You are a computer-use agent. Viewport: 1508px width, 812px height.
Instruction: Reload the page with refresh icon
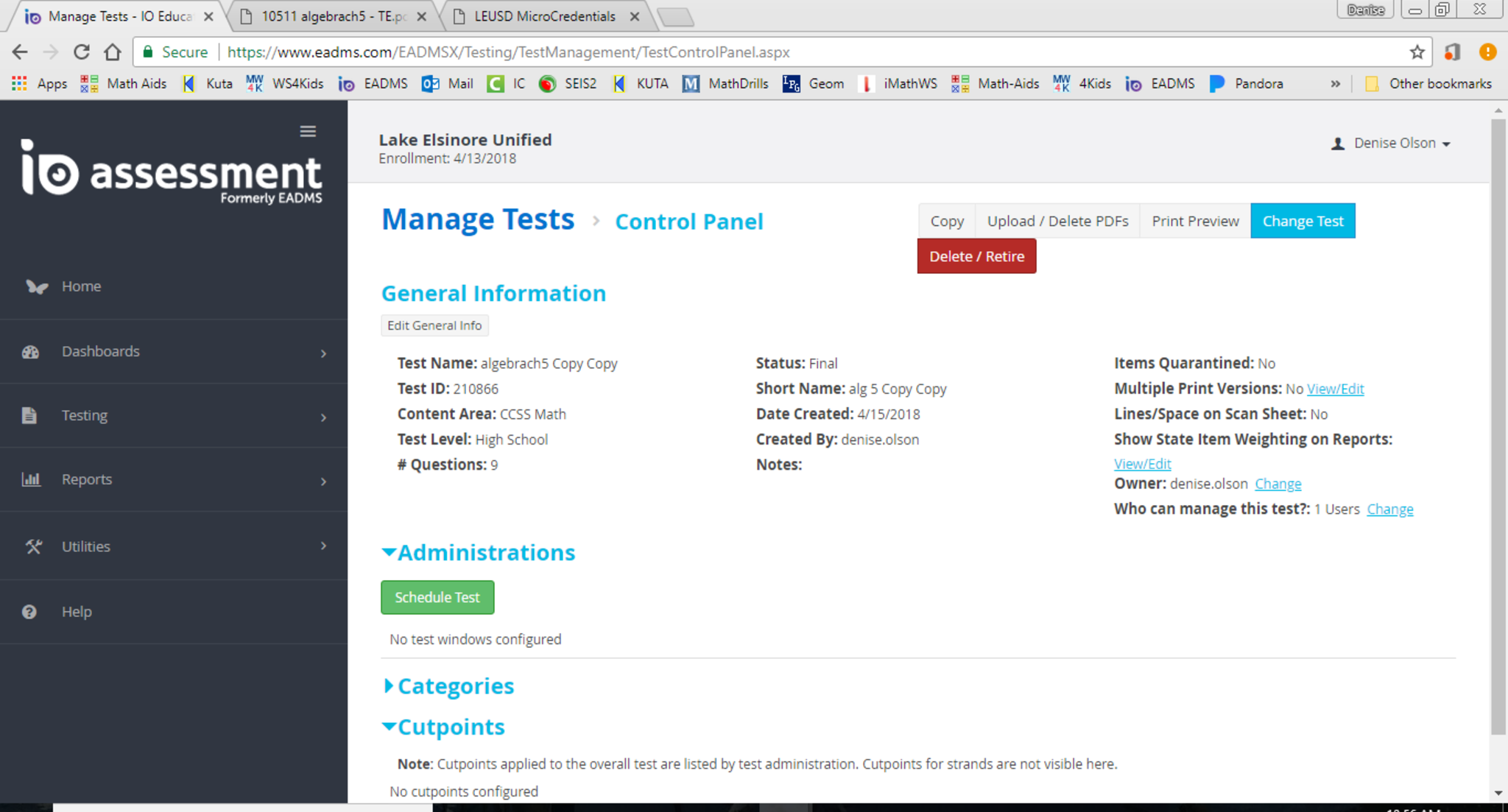(82, 52)
